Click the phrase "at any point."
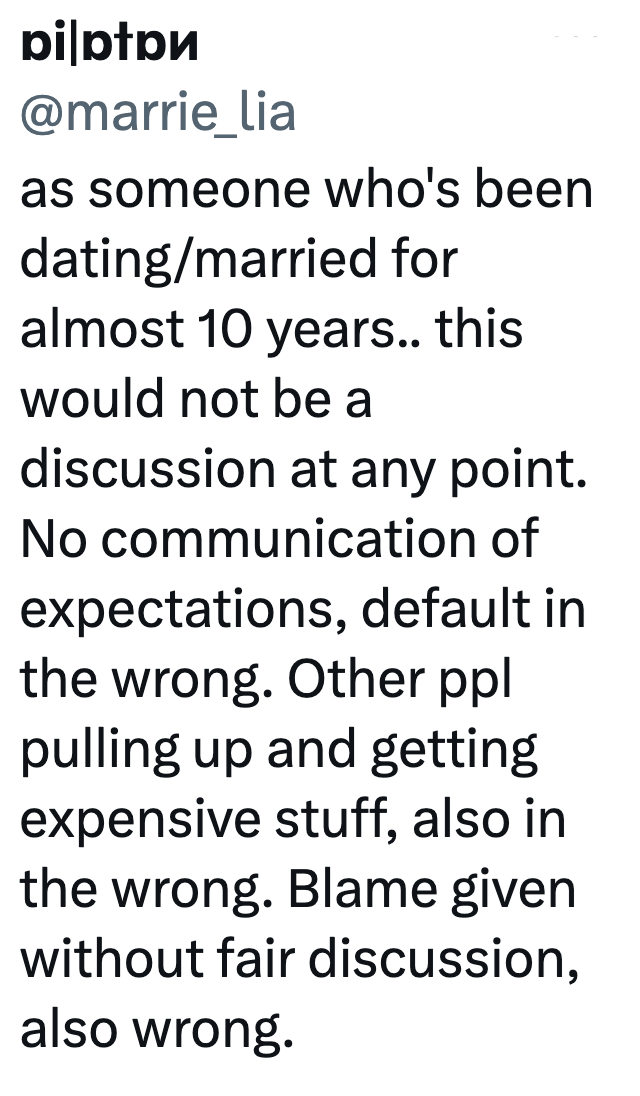 467,470
